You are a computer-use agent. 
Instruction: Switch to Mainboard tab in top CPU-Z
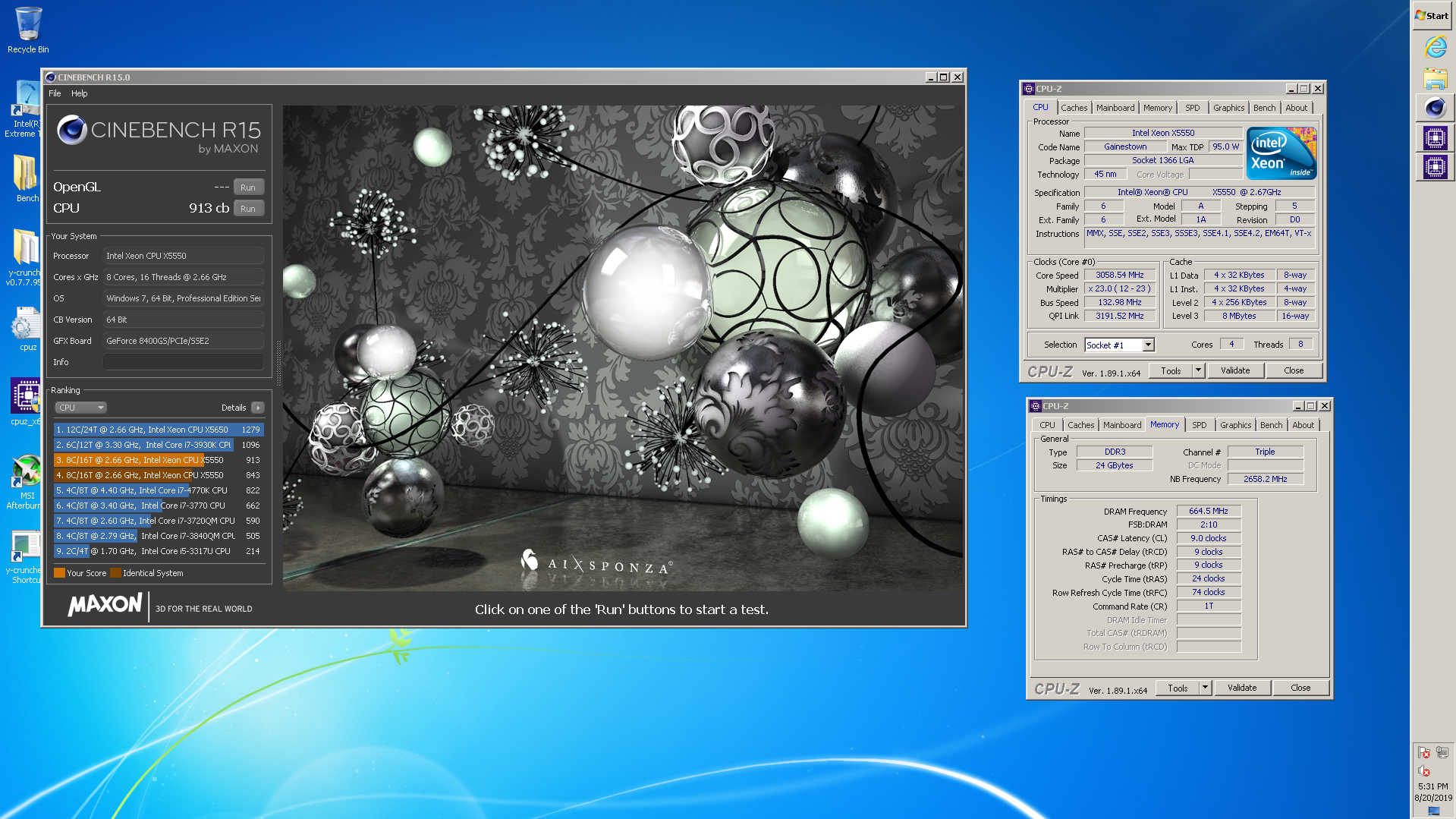click(1115, 108)
